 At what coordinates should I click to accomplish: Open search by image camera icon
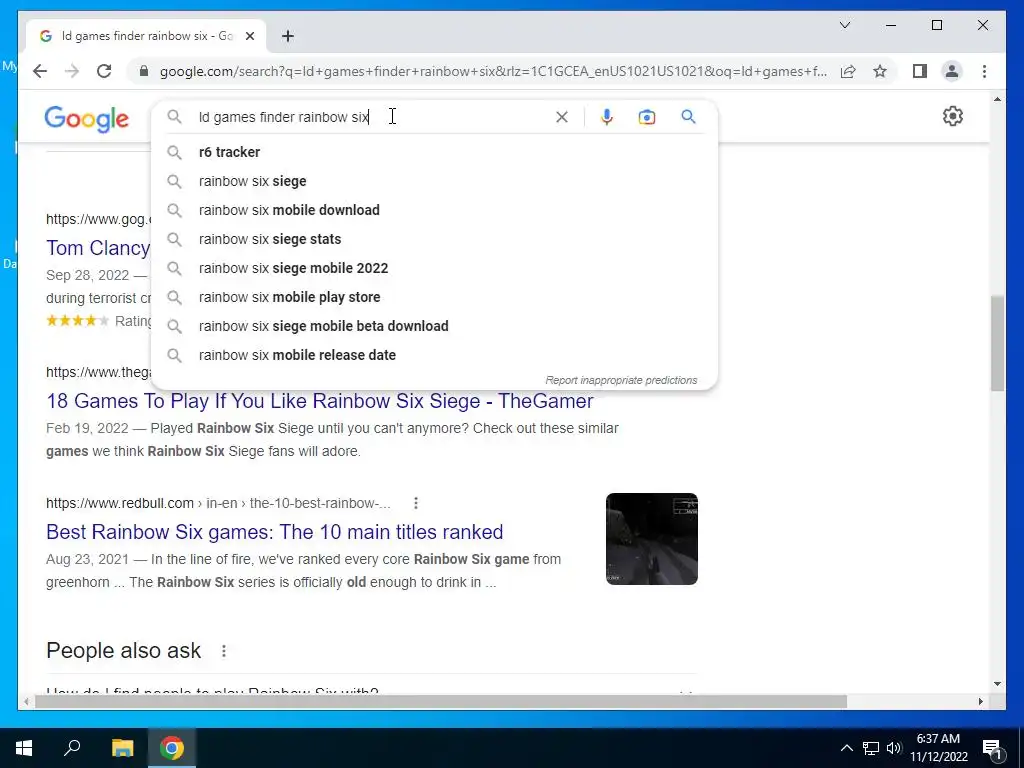[x=647, y=117]
